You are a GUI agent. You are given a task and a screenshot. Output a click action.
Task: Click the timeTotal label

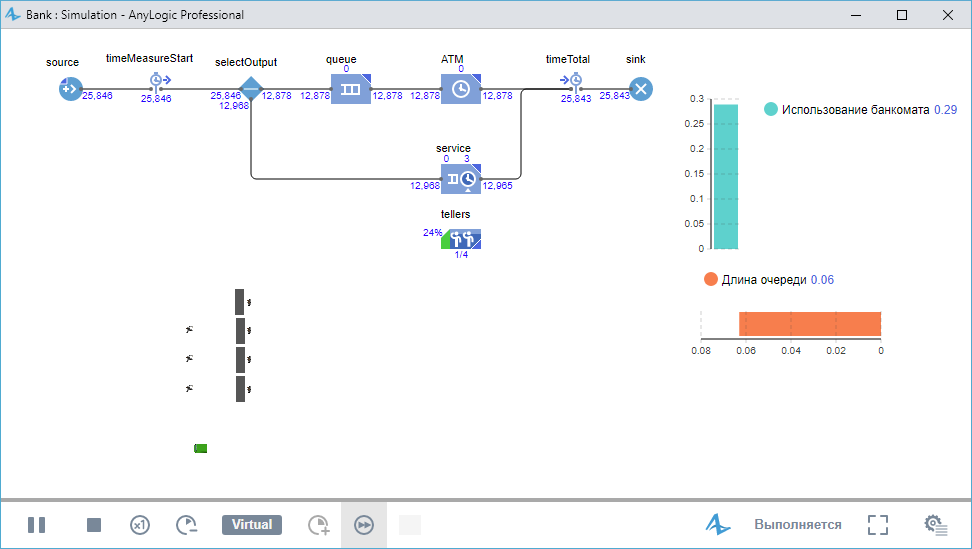(x=568, y=59)
